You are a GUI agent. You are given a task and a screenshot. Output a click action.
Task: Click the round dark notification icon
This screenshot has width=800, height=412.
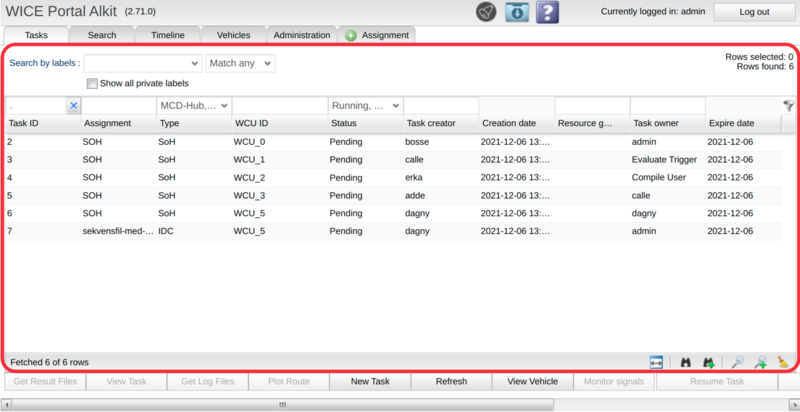click(x=486, y=12)
